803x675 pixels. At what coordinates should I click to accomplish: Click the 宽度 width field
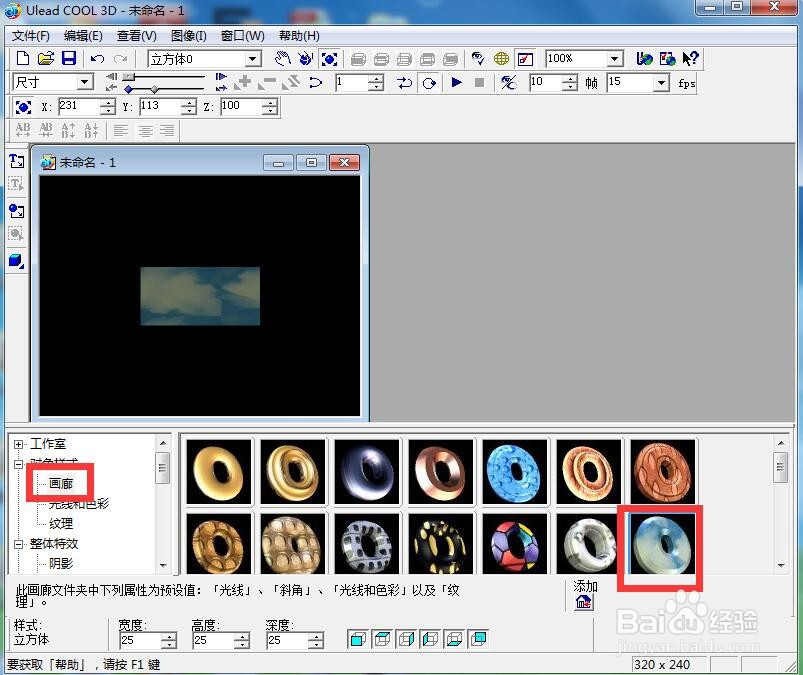pyautogui.click(x=140, y=640)
